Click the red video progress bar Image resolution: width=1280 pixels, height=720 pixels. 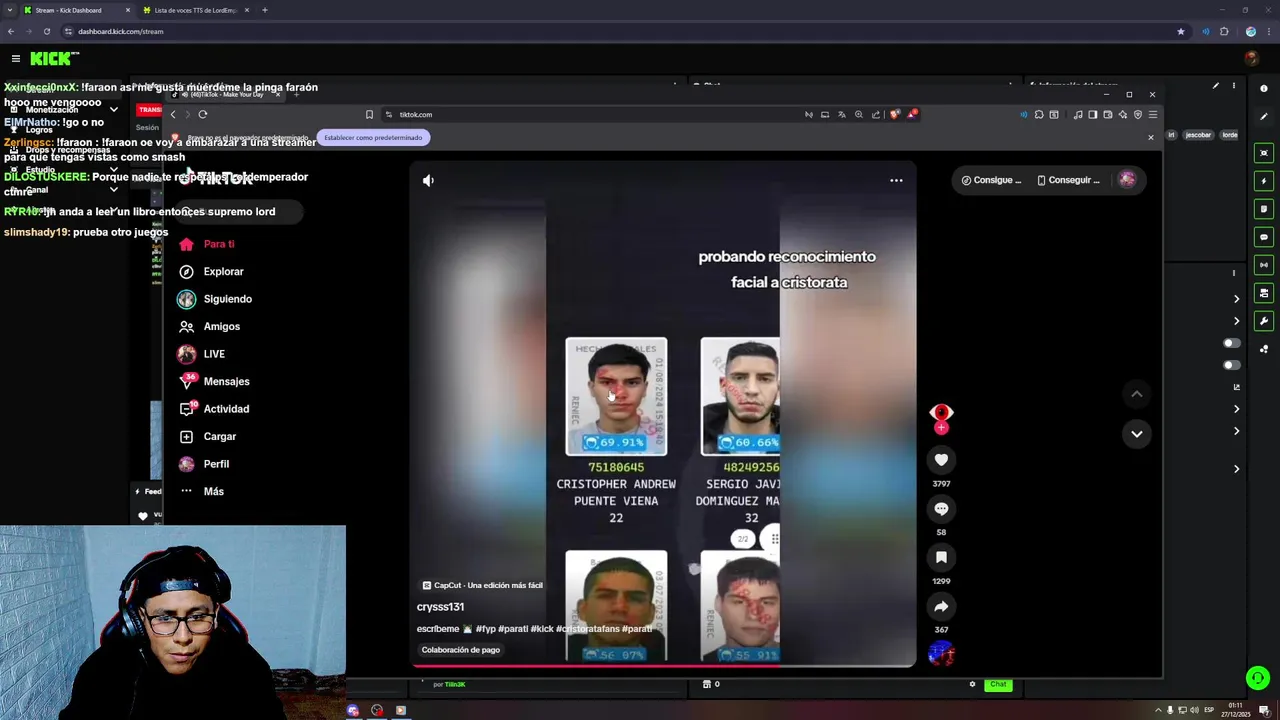coord(664,665)
